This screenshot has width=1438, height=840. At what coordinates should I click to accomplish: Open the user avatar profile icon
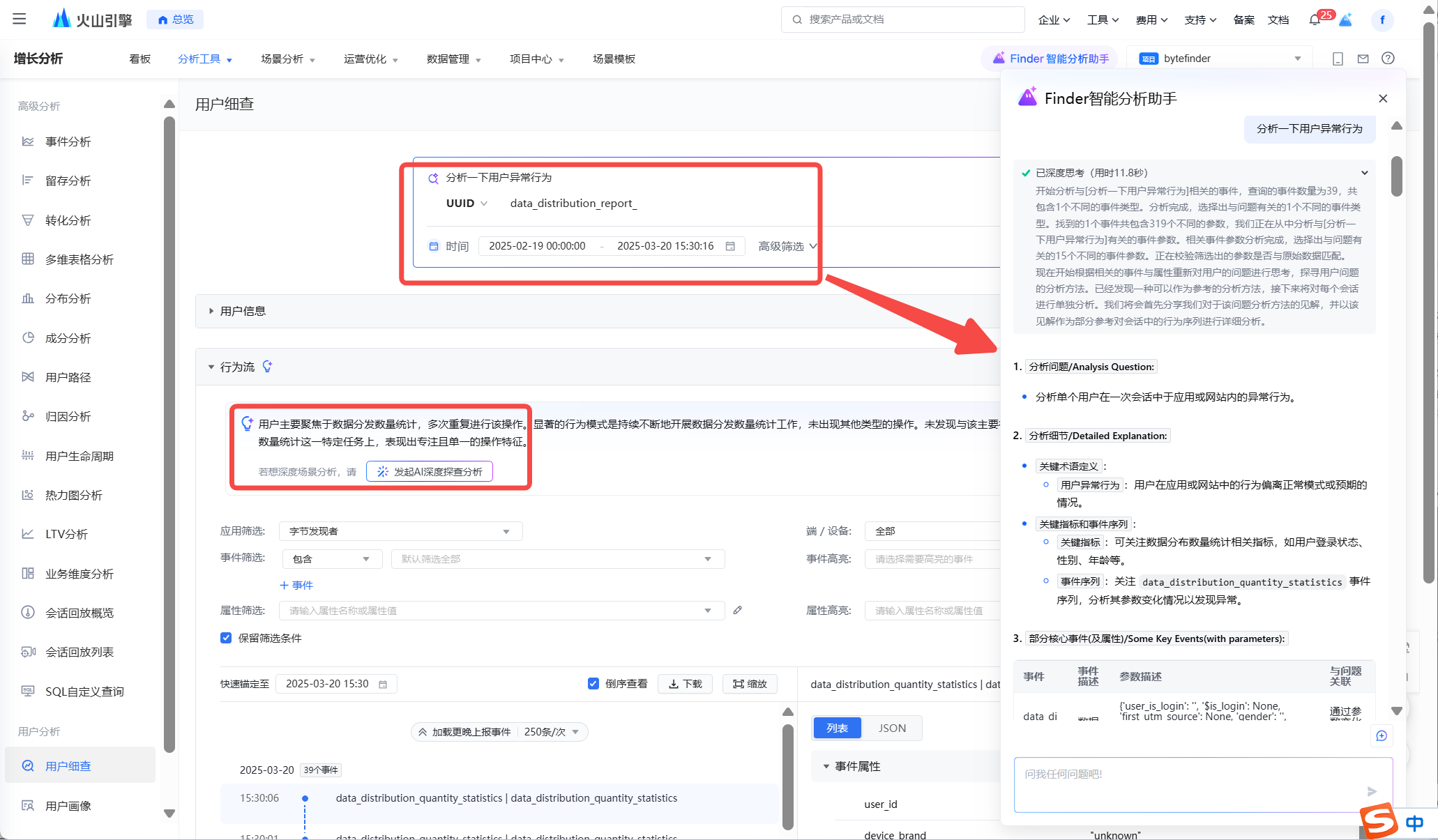click(1382, 20)
